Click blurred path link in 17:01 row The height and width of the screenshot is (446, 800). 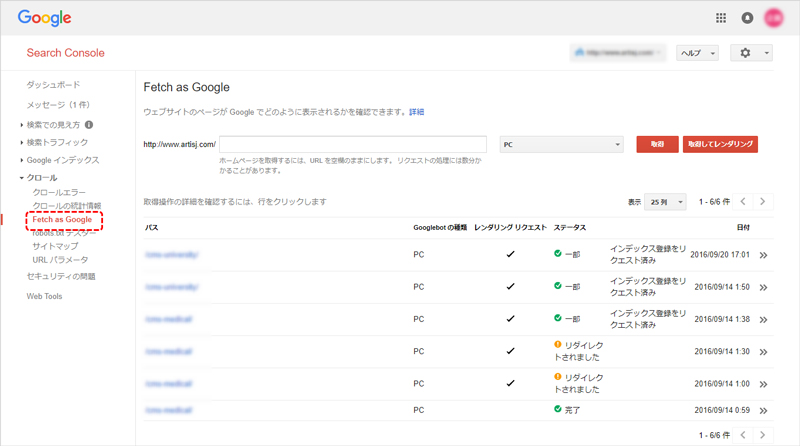(x=172, y=254)
